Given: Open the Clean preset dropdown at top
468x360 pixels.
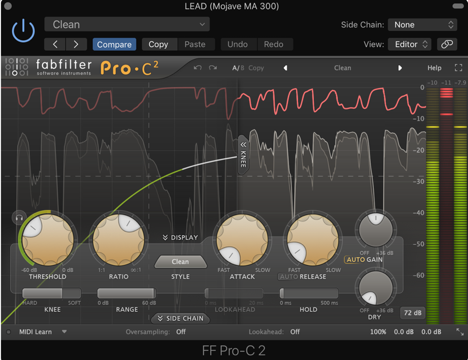Looking at the screenshot, I should coord(127,24).
